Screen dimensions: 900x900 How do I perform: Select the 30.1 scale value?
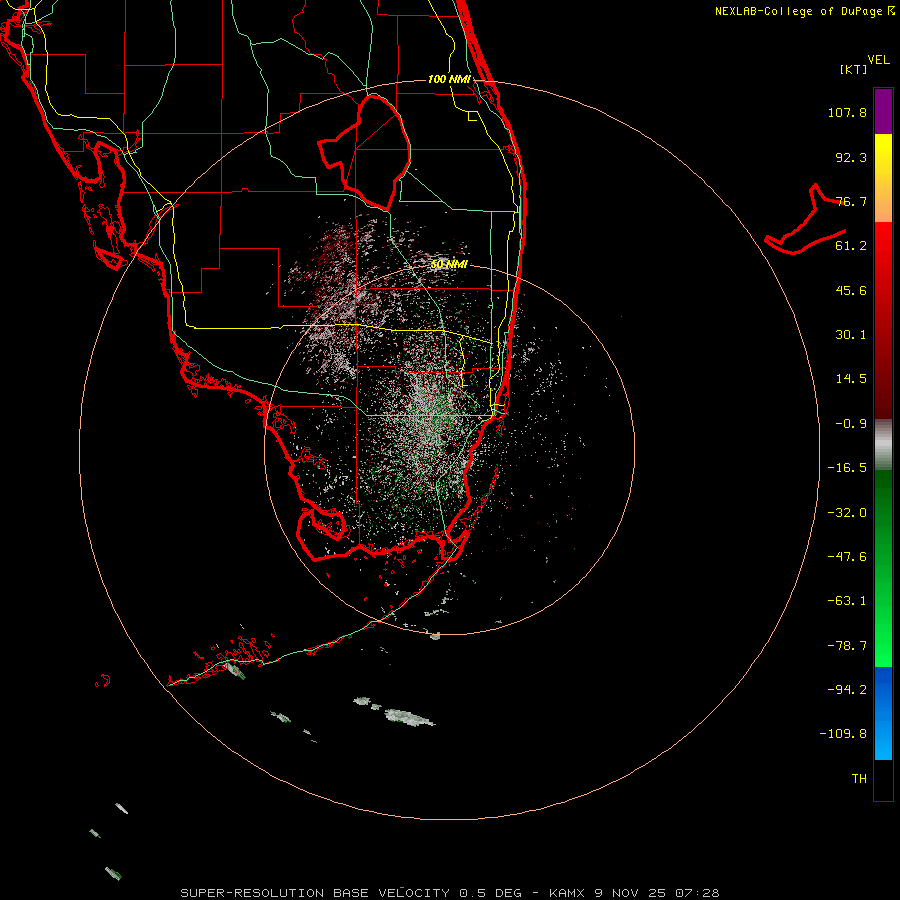[x=851, y=335]
